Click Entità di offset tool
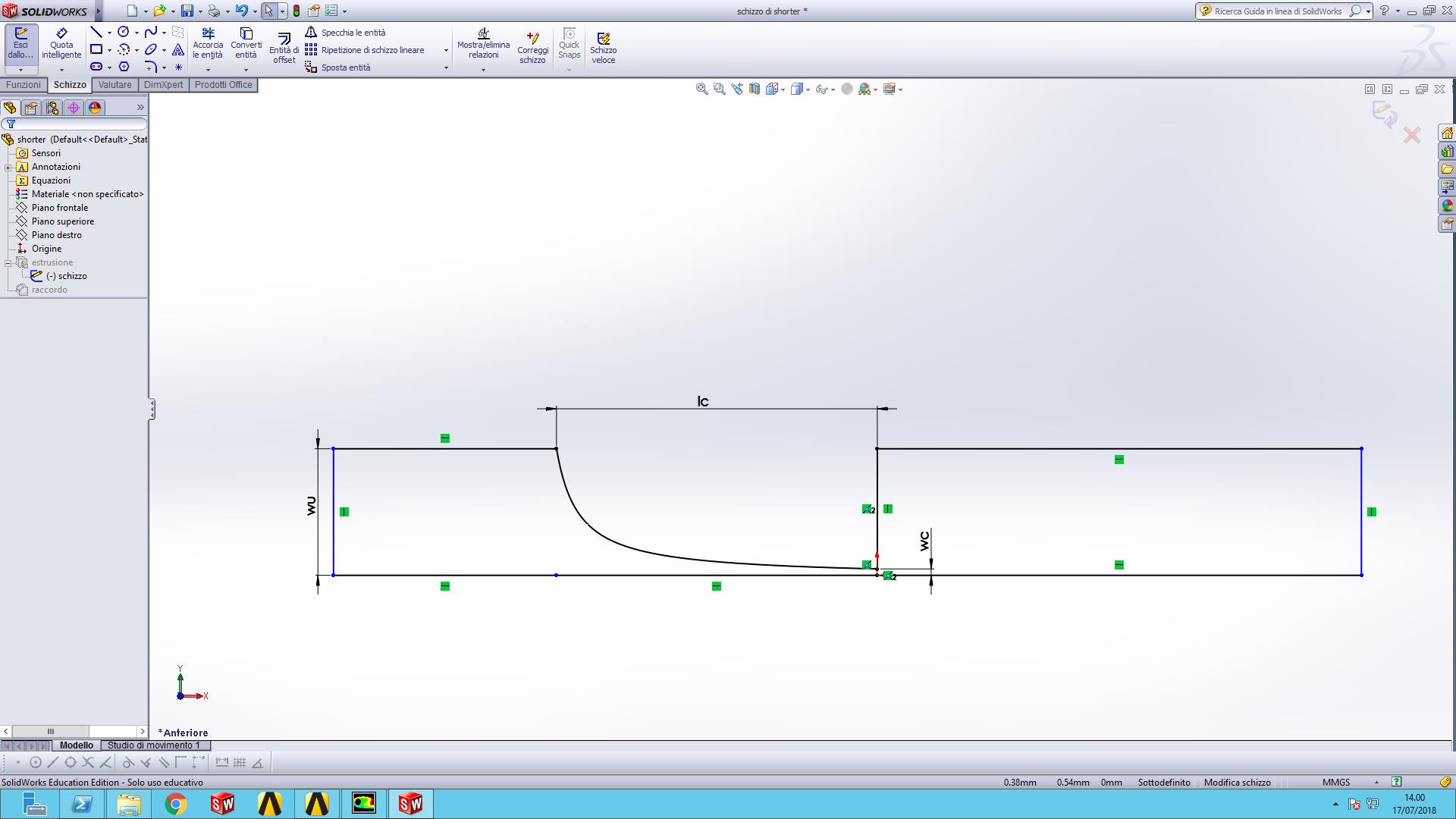 [284, 48]
